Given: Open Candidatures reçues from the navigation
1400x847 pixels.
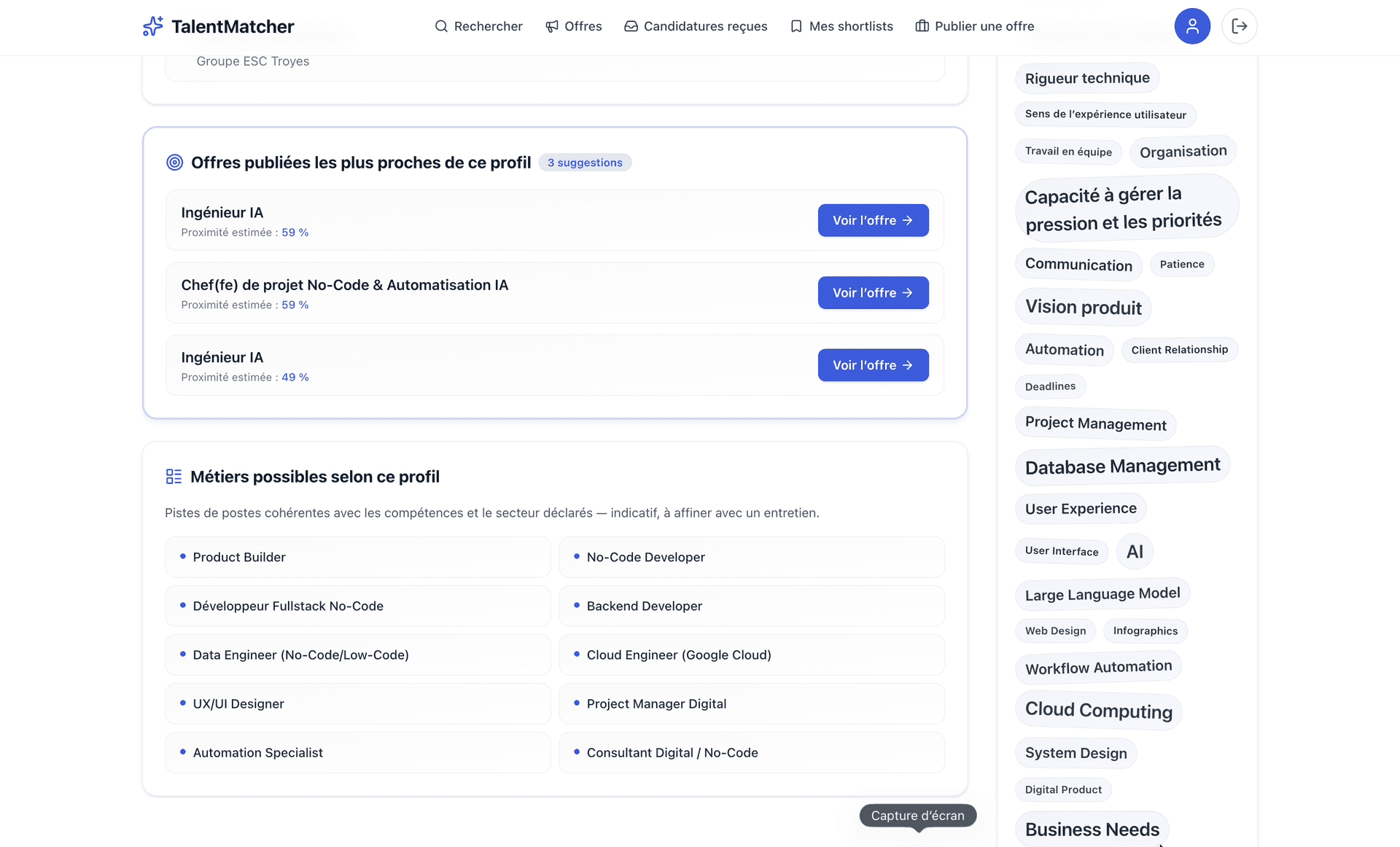Looking at the screenshot, I should point(705,26).
